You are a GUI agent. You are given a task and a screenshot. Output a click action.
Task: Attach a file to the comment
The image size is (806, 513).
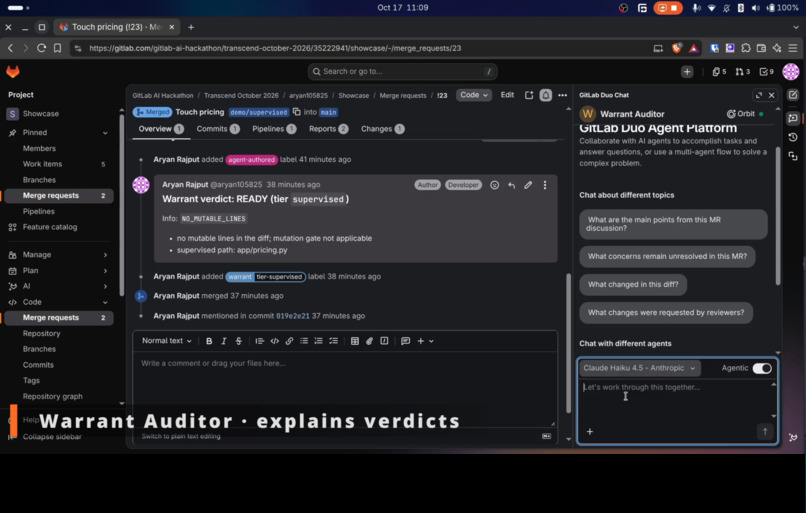369,341
